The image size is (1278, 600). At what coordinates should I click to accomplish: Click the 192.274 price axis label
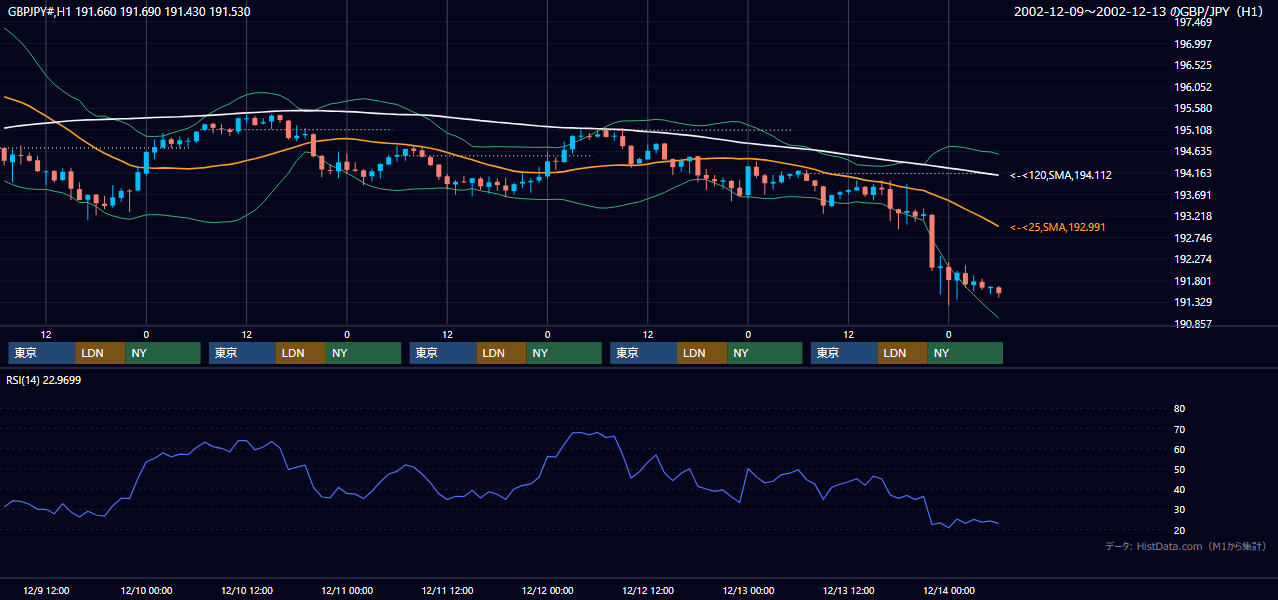pos(1193,260)
